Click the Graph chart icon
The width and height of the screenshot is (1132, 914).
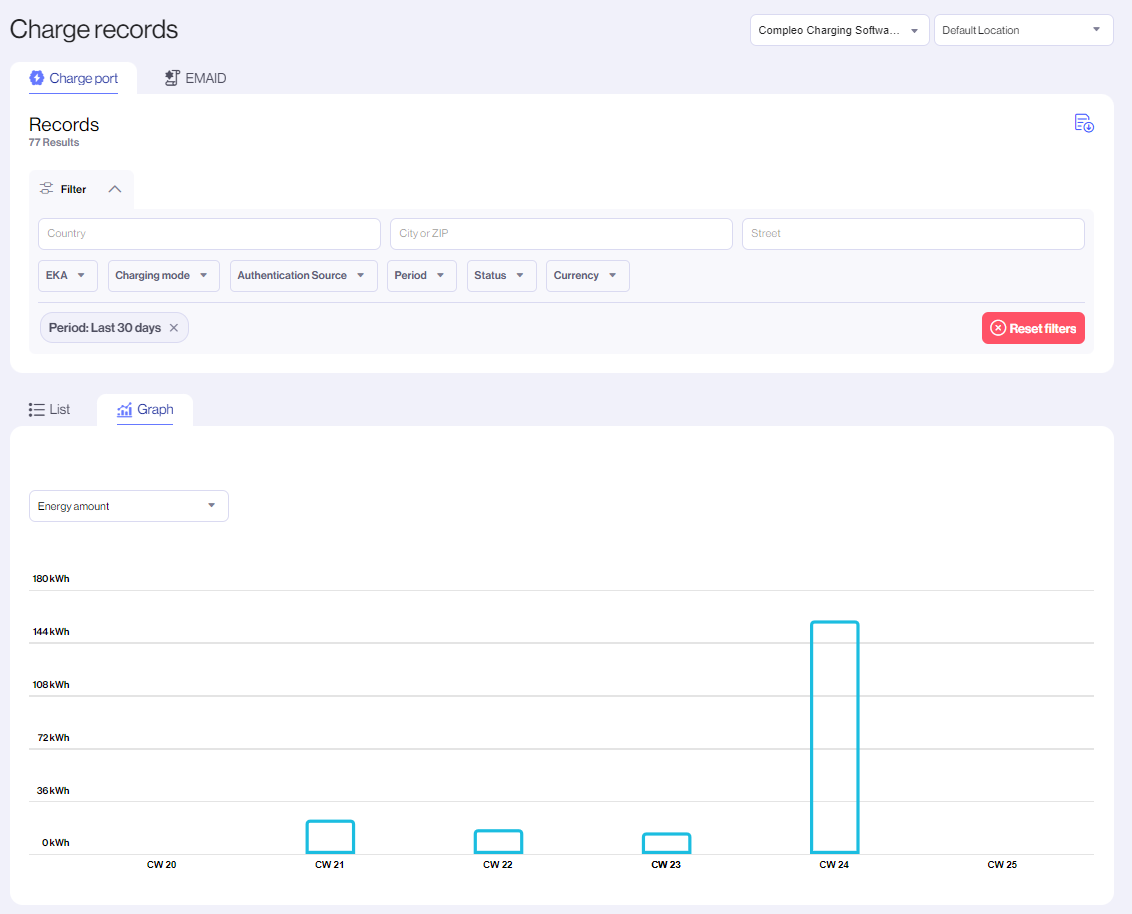125,410
